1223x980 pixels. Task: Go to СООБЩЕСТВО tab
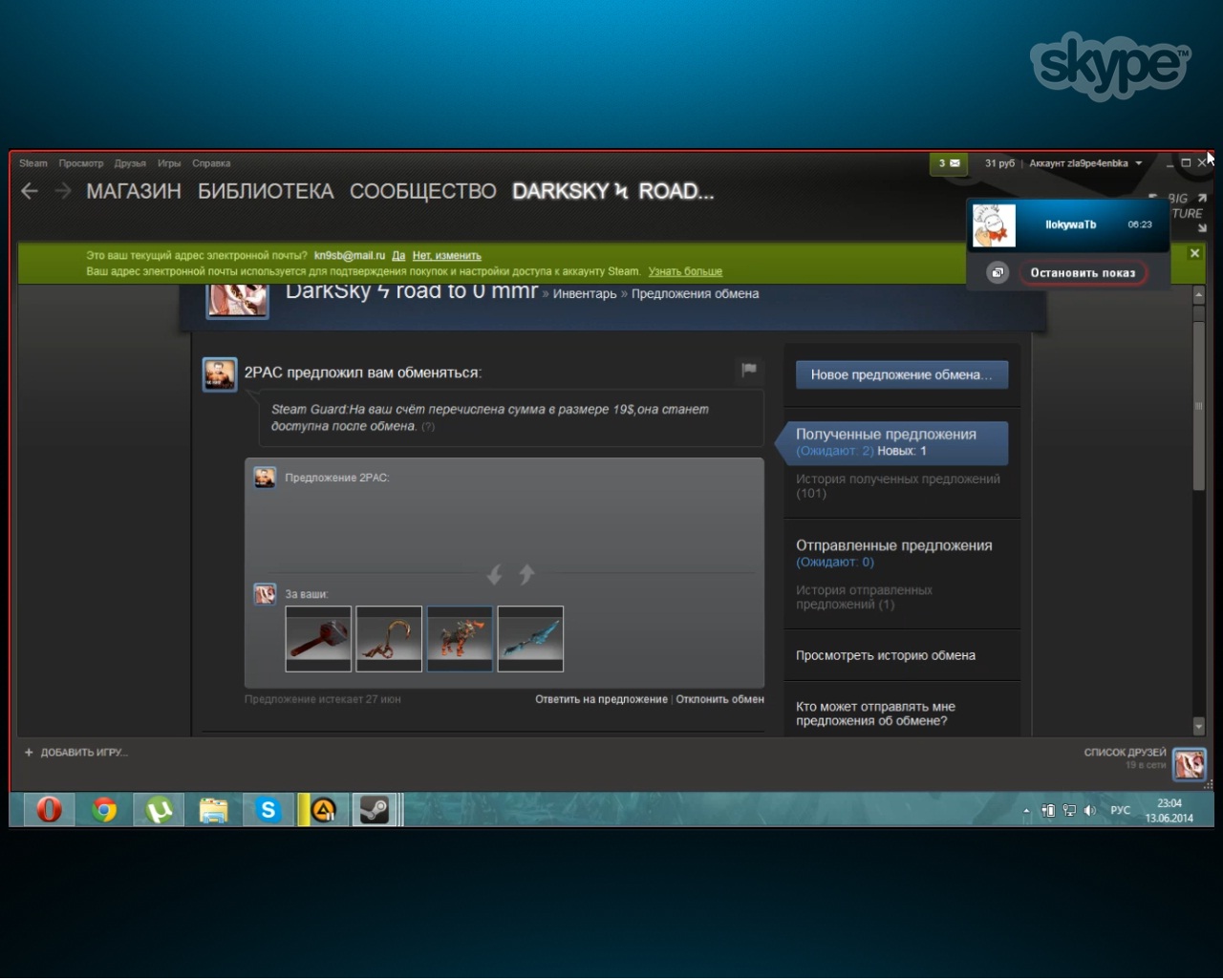pos(423,191)
